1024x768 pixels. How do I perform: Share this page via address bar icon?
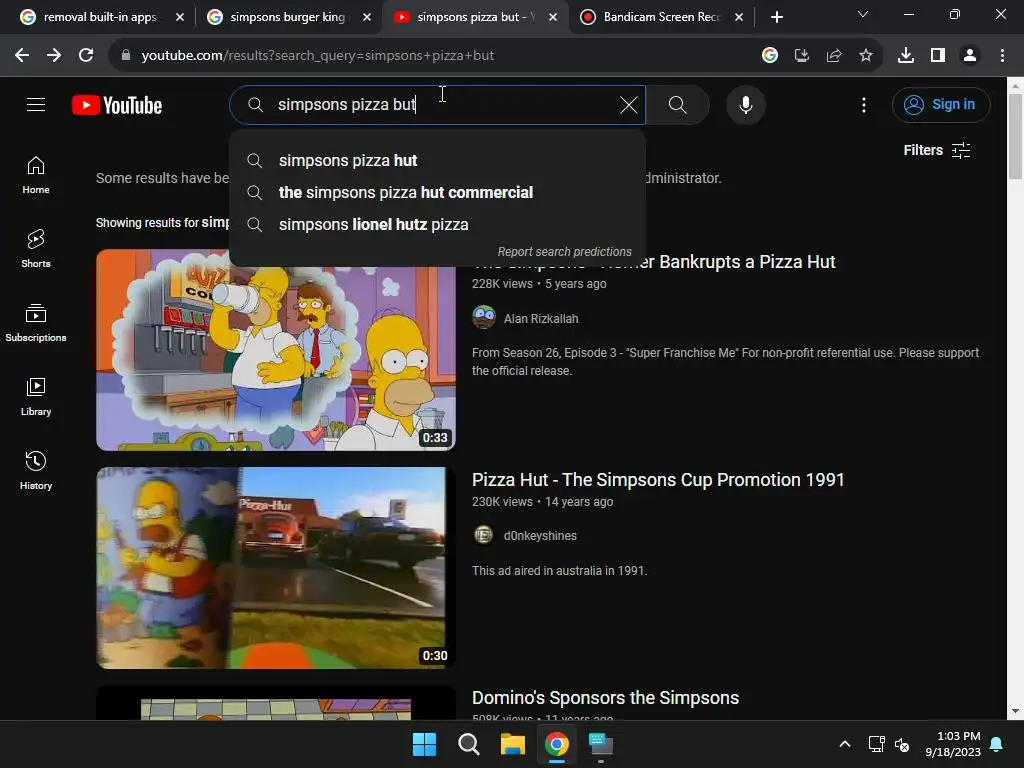pyautogui.click(x=834, y=56)
